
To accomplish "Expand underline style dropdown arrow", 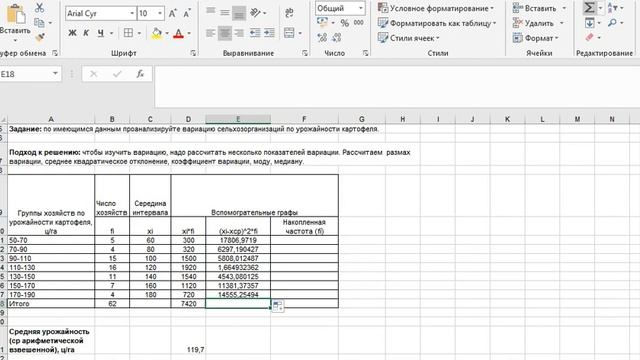I will tap(111, 33).
